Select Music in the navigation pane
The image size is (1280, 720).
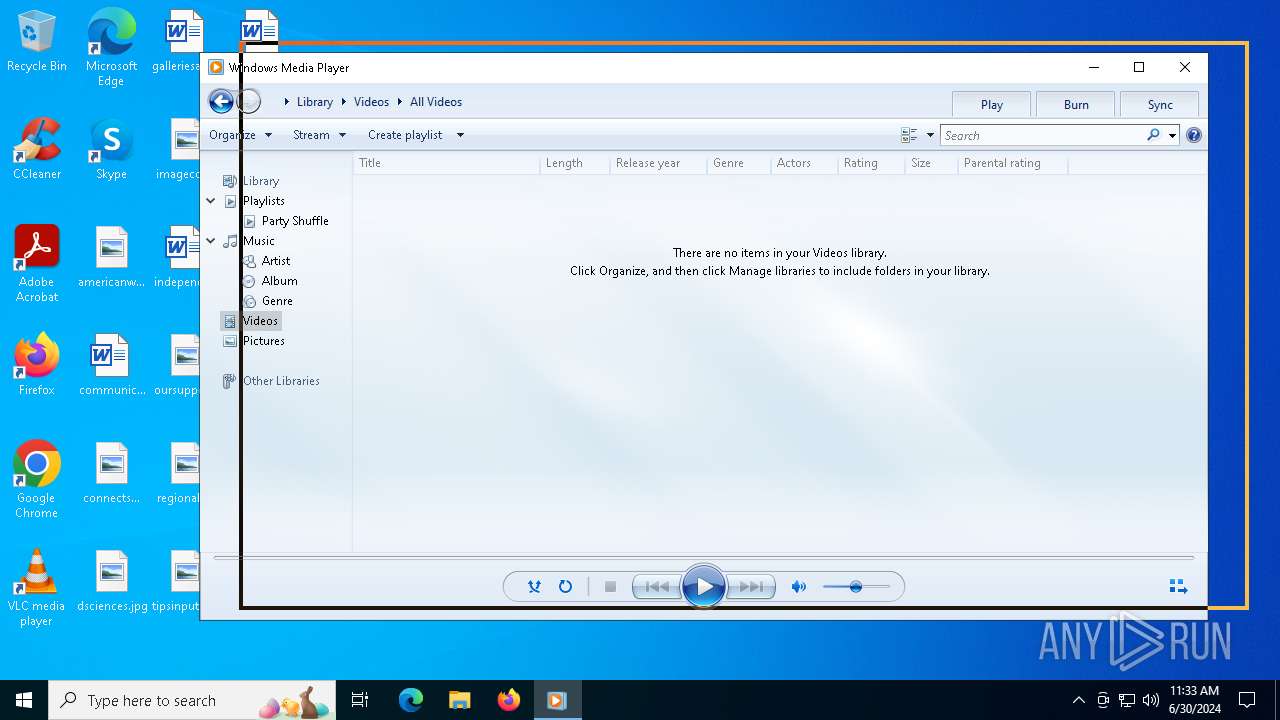tap(258, 241)
